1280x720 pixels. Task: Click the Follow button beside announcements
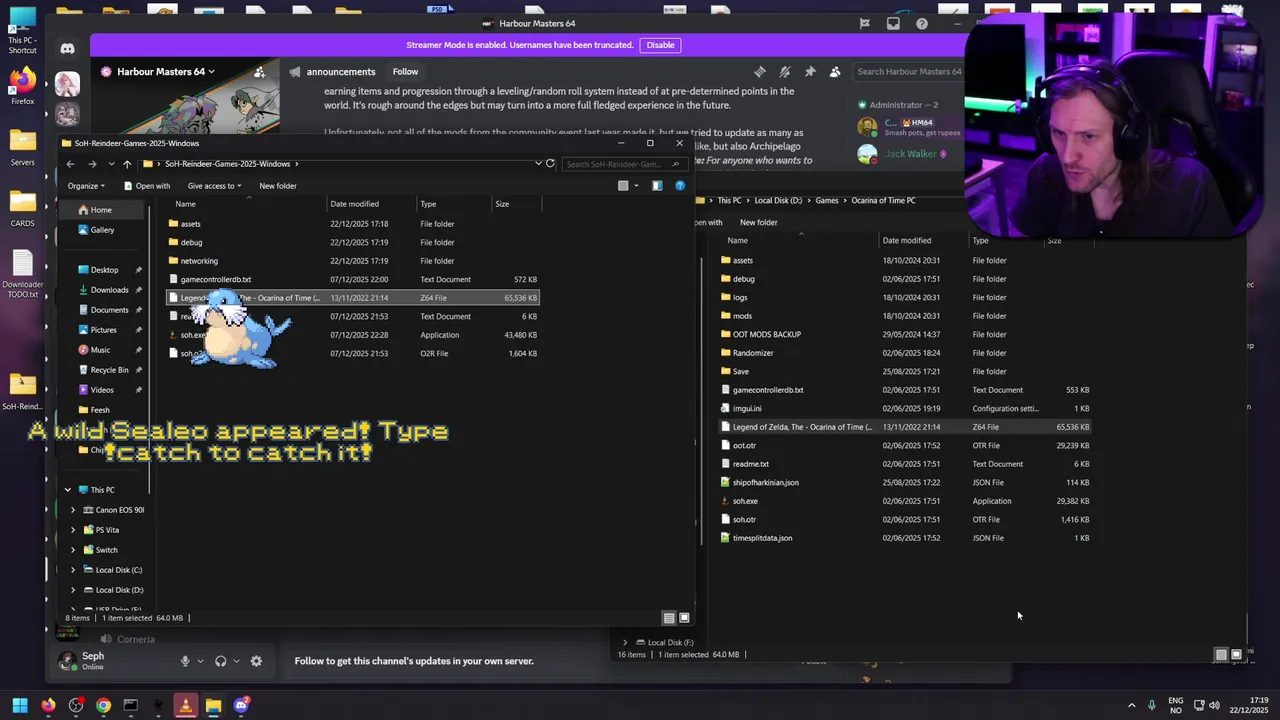pos(405,72)
